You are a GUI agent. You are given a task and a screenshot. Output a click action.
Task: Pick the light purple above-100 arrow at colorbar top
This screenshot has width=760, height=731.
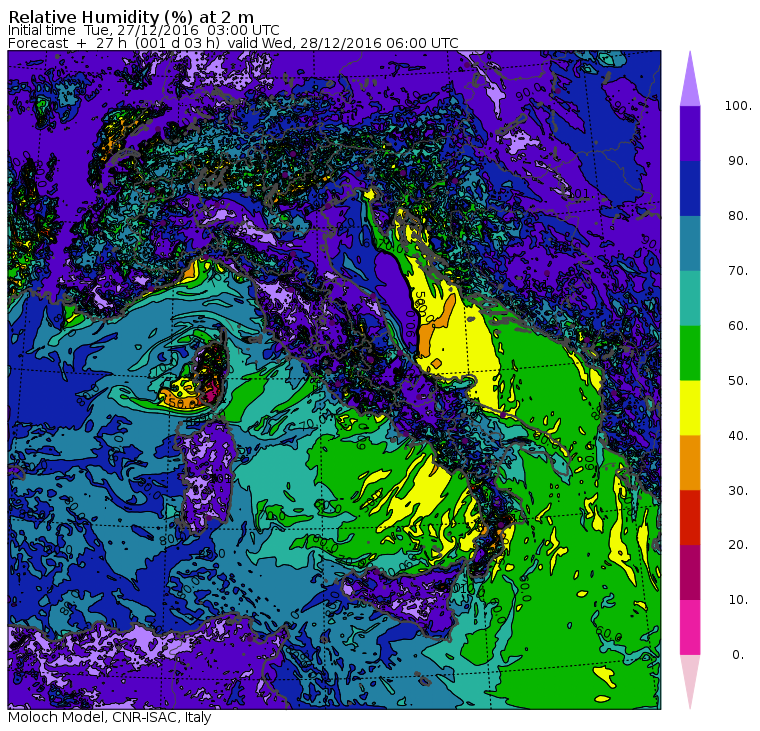click(690, 79)
